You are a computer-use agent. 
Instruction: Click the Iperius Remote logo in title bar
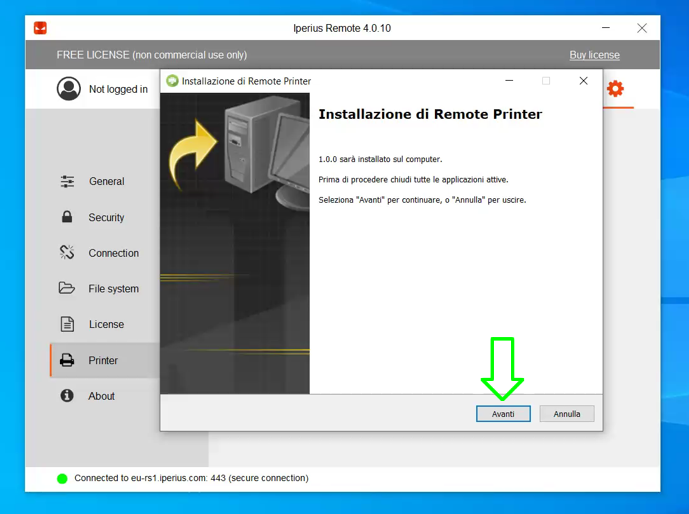[40, 28]
